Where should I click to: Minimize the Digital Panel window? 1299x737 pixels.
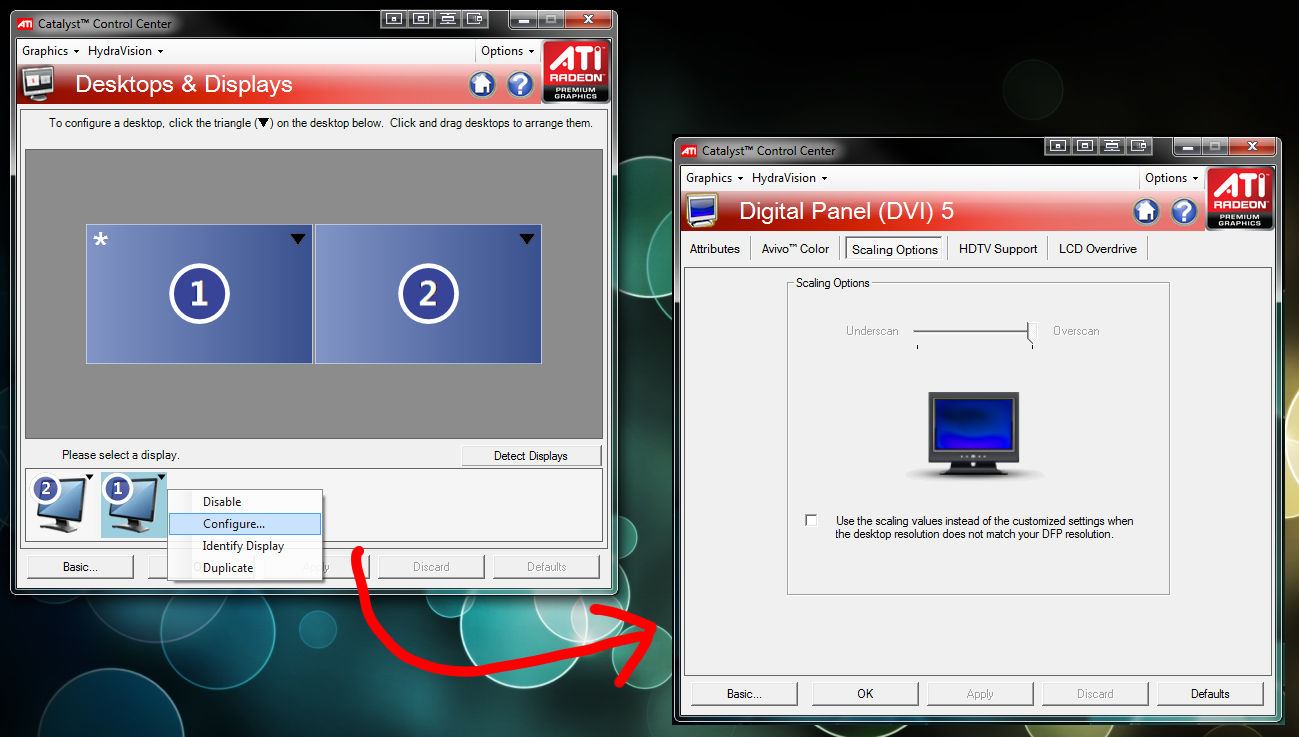[x=1188, y=146]
